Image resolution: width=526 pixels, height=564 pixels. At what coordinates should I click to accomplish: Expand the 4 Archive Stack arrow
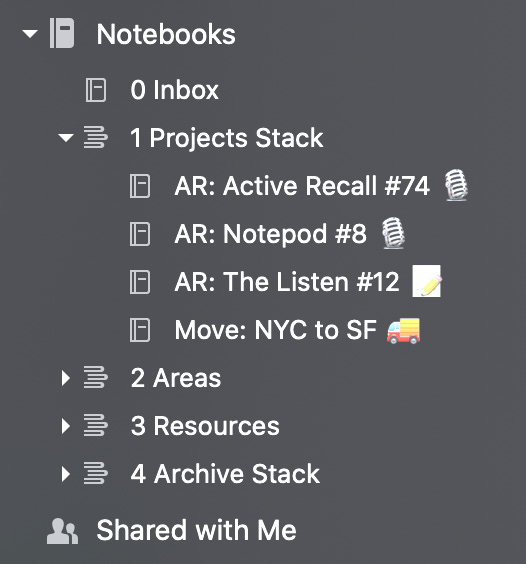click(65, 474)
